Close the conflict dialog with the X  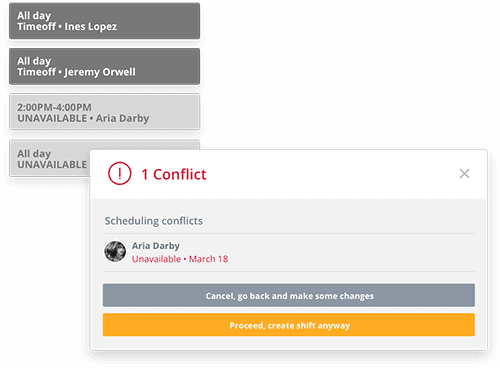464,173
